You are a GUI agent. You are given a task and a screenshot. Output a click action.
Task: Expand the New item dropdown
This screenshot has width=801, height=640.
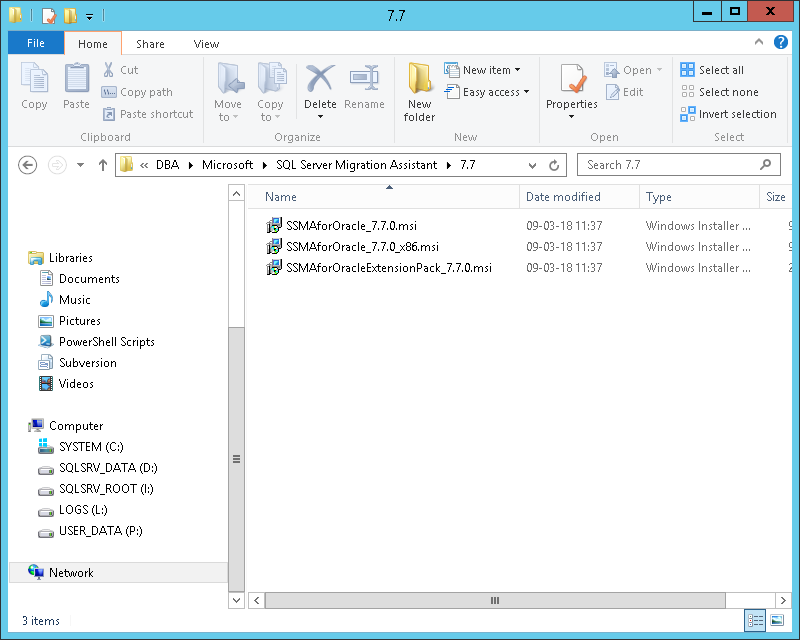click(517, 70)
